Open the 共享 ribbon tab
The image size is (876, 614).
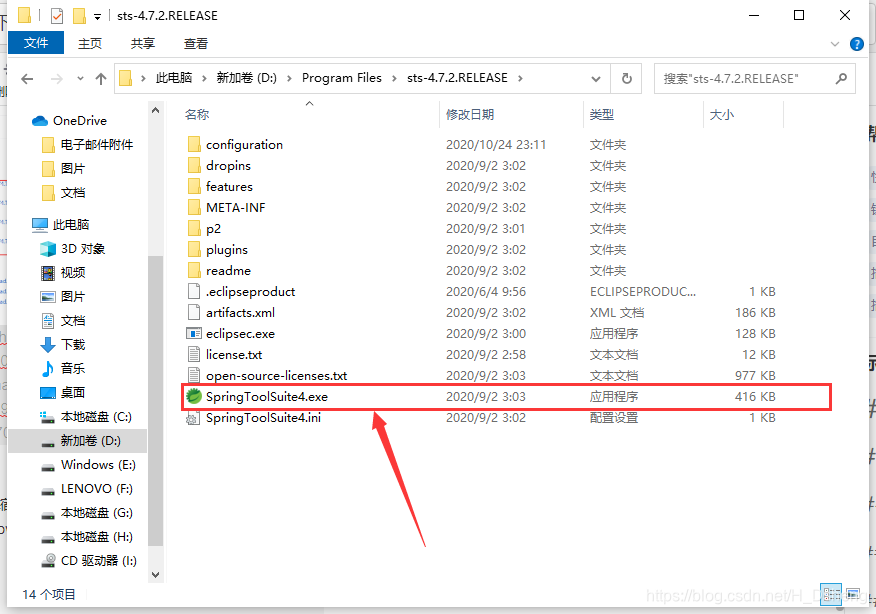click(143, 43)
